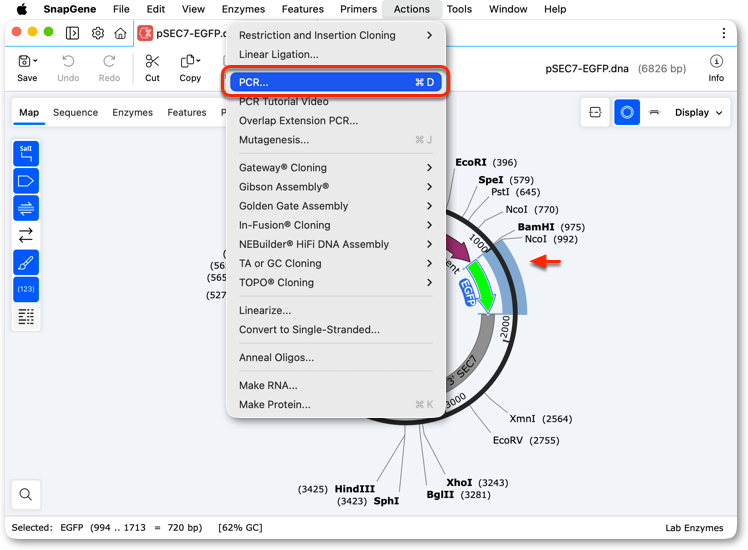Select Anneal Oligos... menu item

tap(336, 357)
